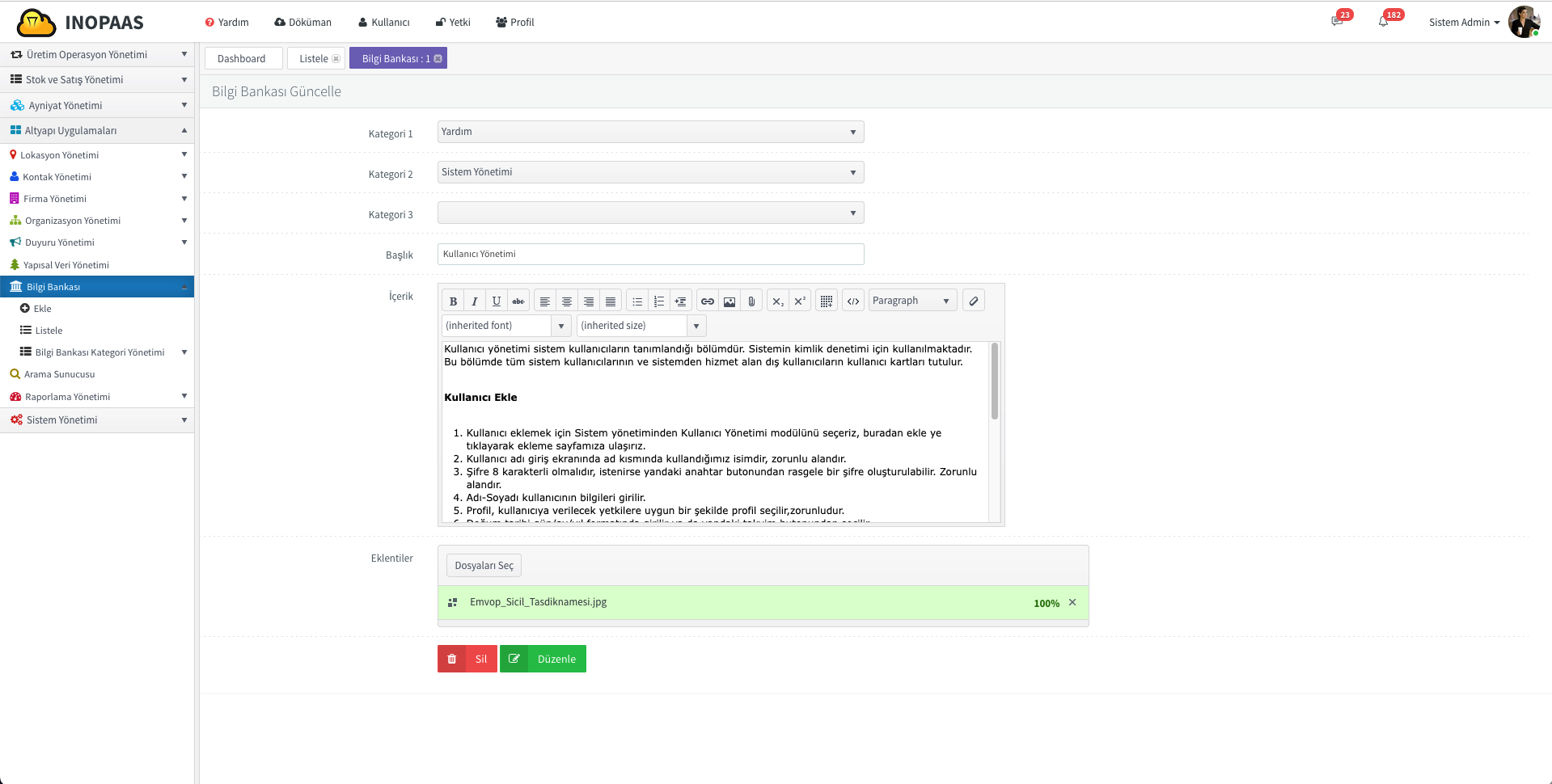
Task: Apply superscript formatting
Action: [x=800, y=301]
